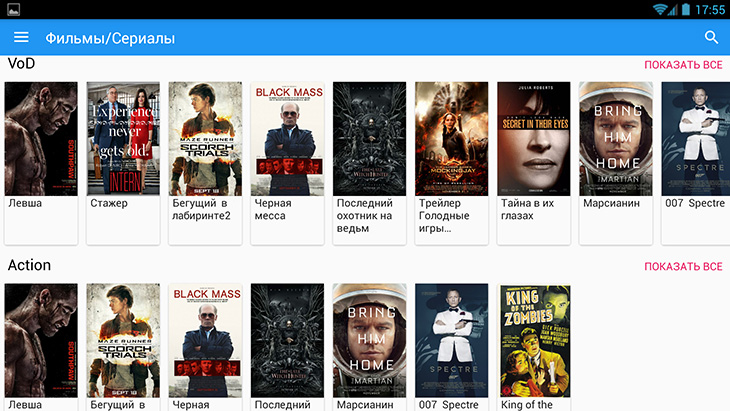Open Бегущий в лабиринте2 poster in VoD row
Screen dimensions: 730x411
[x=205, y=139]
